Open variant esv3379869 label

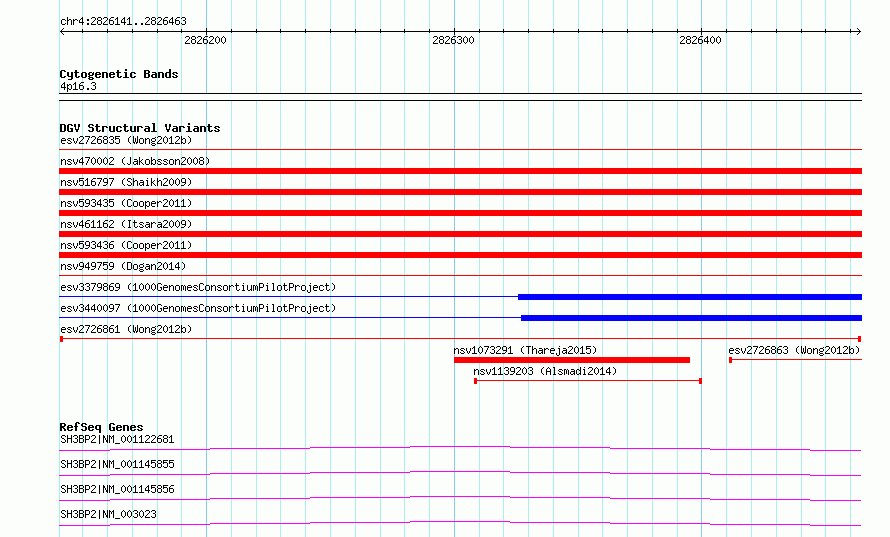(198, 287)
